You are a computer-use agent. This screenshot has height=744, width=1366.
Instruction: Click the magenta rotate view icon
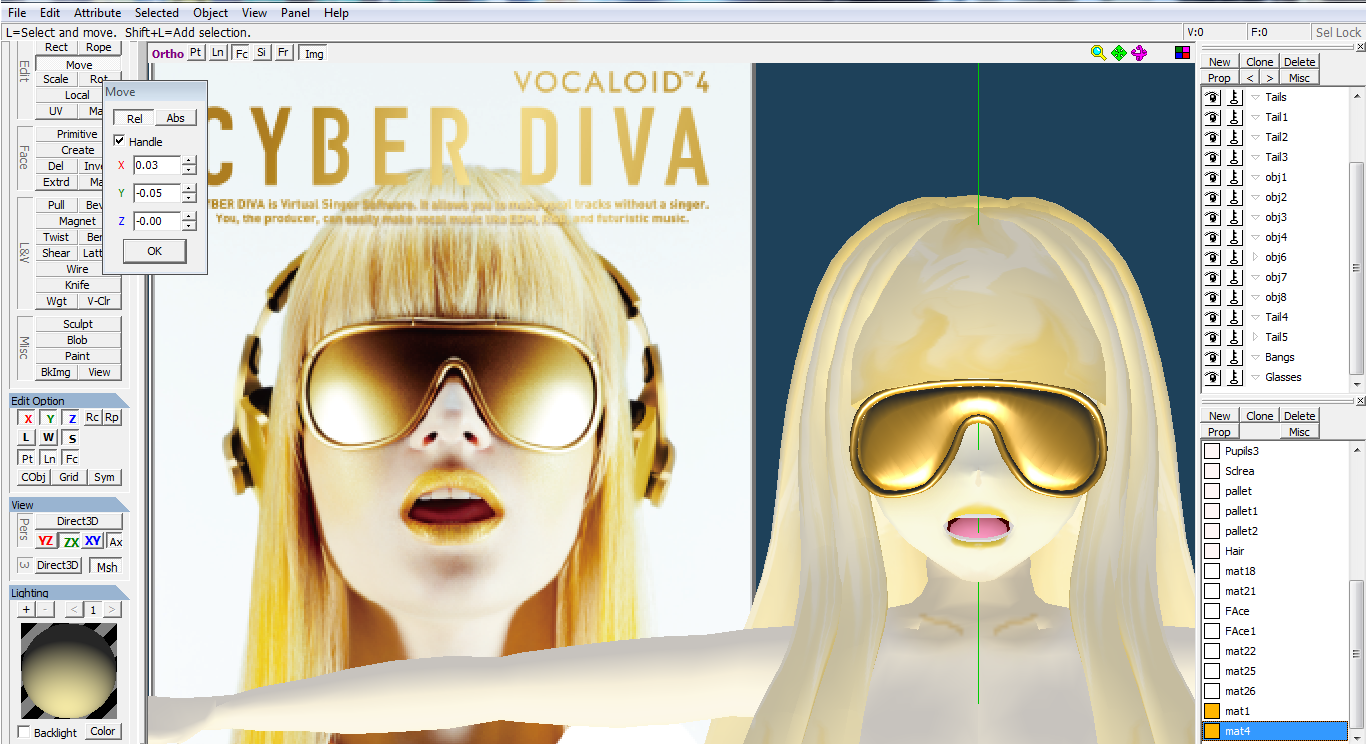(x=1139, y=53)
